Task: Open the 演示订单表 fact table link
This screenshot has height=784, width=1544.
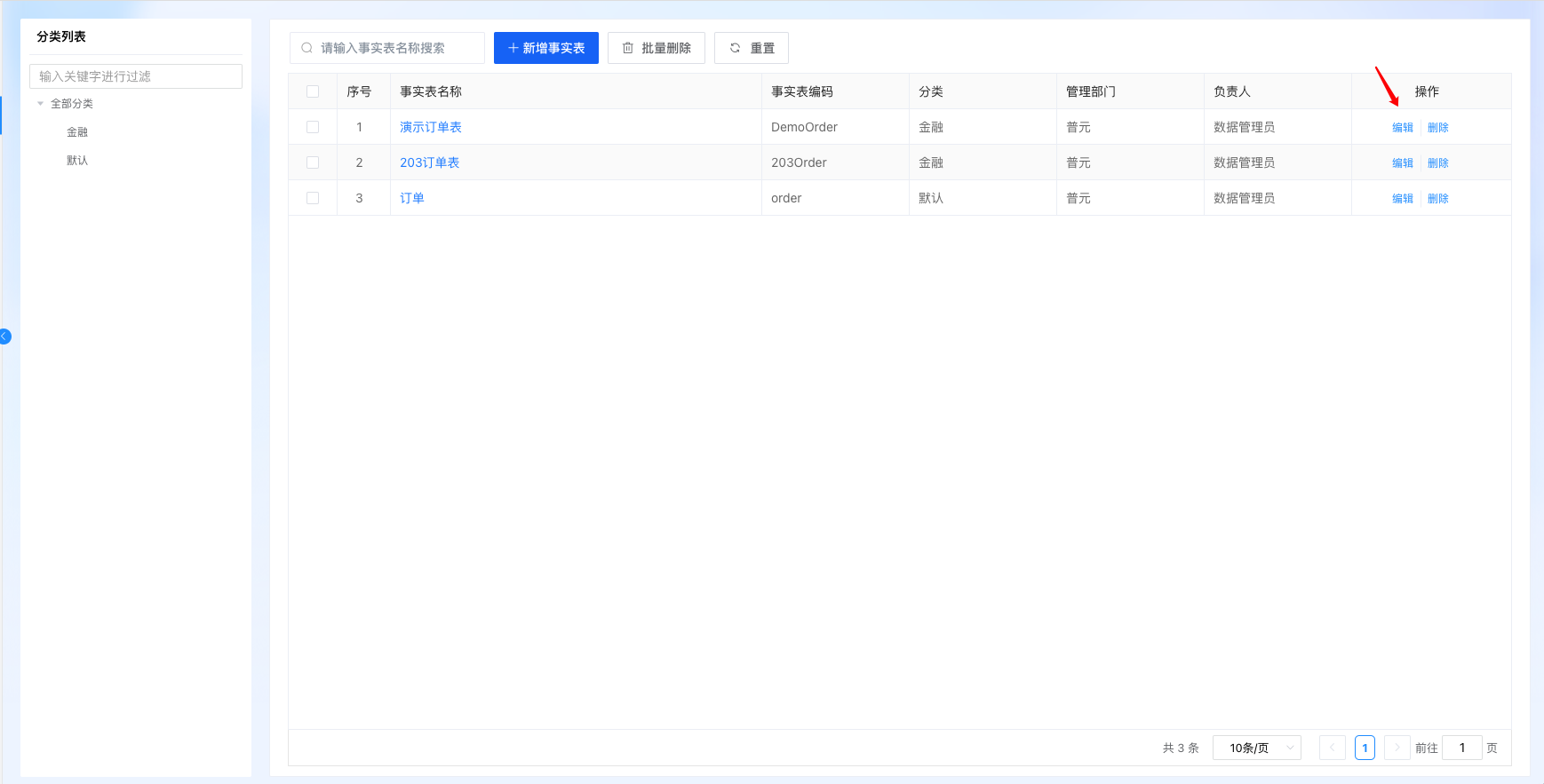Action: pyautogui.click(x=431, y=127)
